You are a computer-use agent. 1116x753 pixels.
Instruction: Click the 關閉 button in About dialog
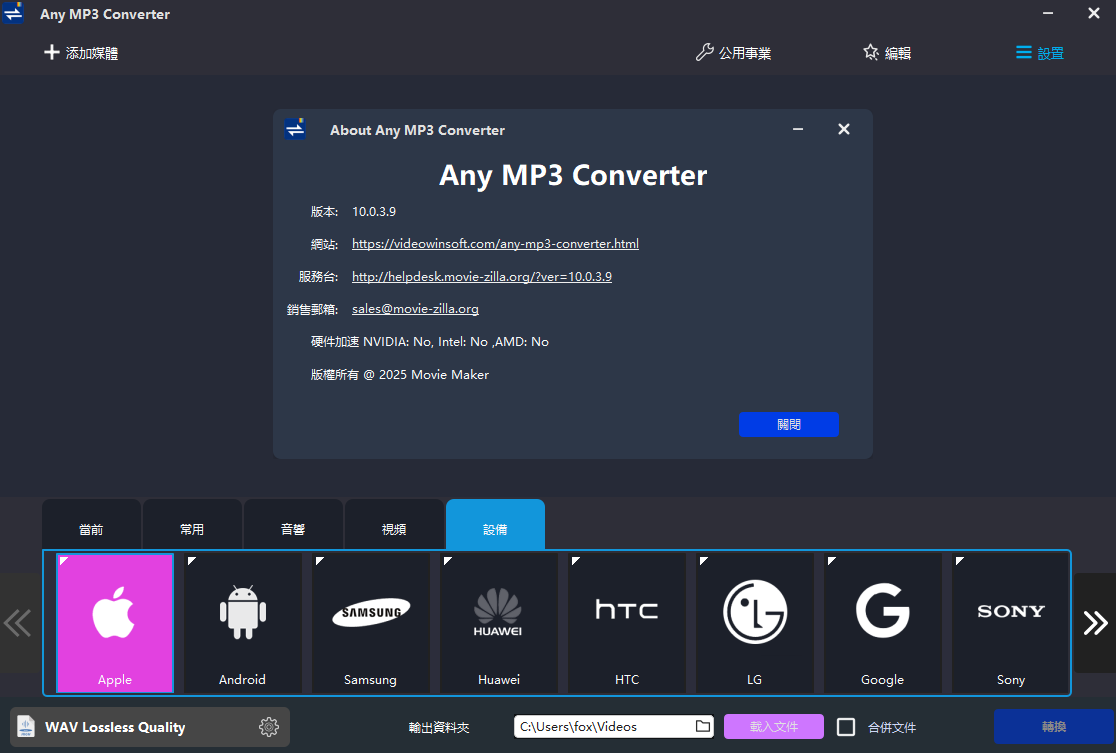(788, 424)
